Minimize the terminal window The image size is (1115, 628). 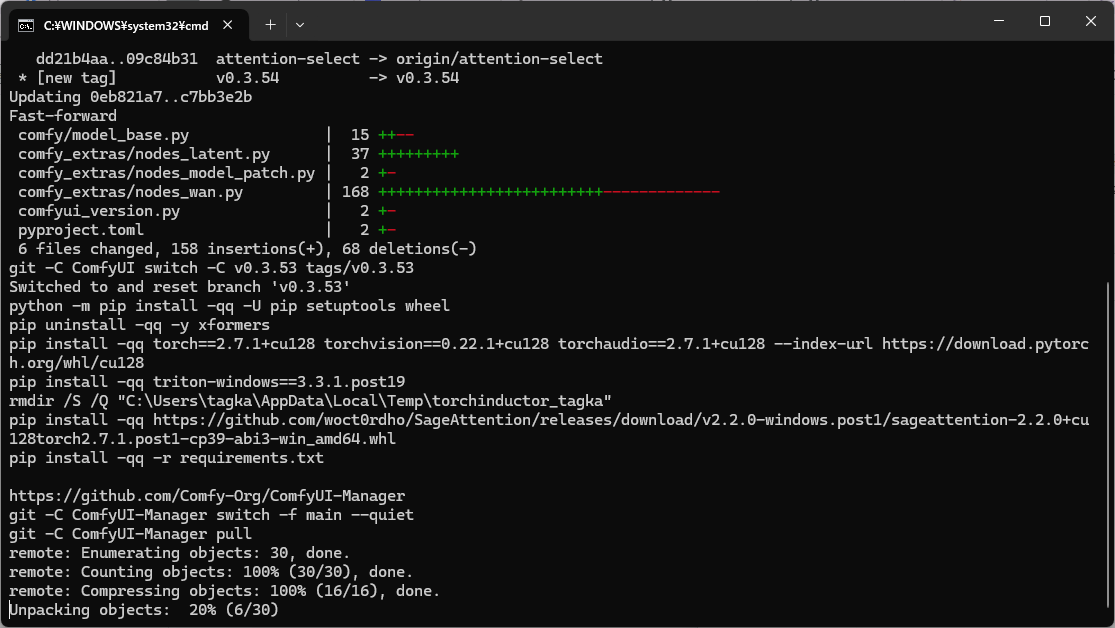pyautogui.click(x=996, y=22)
